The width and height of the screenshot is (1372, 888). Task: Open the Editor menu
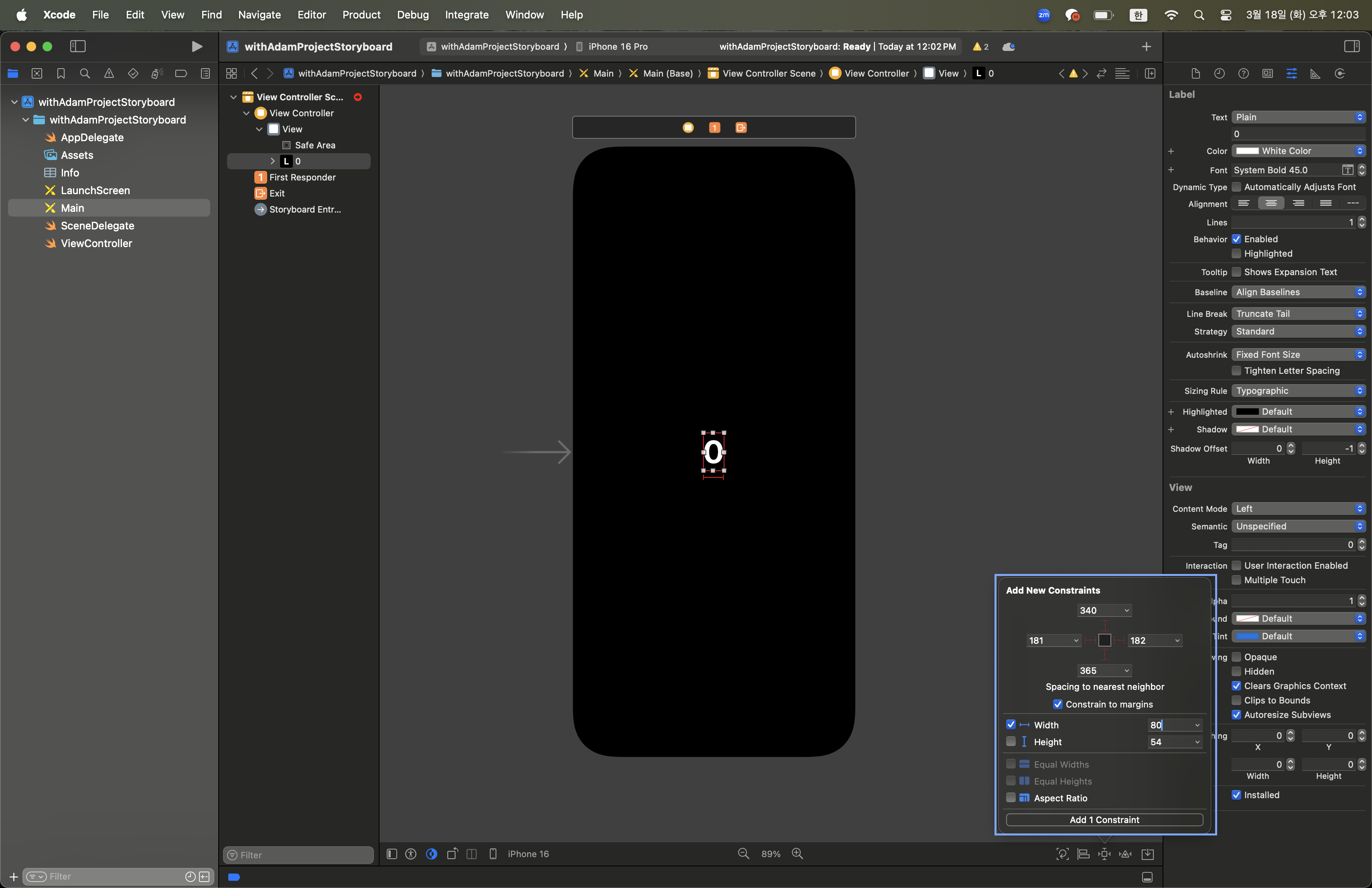pos(311,14)
